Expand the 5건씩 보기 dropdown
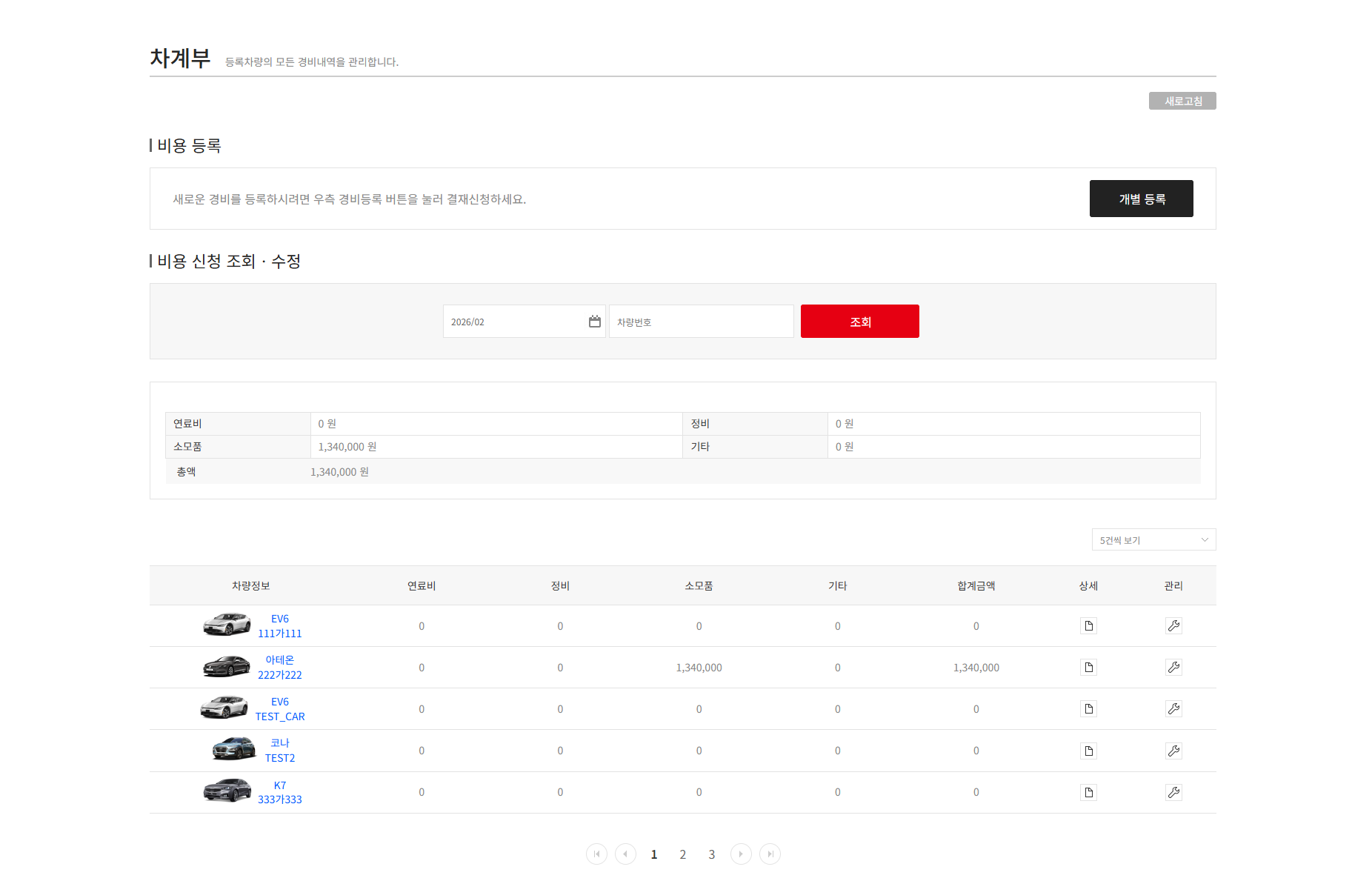 1153,540
